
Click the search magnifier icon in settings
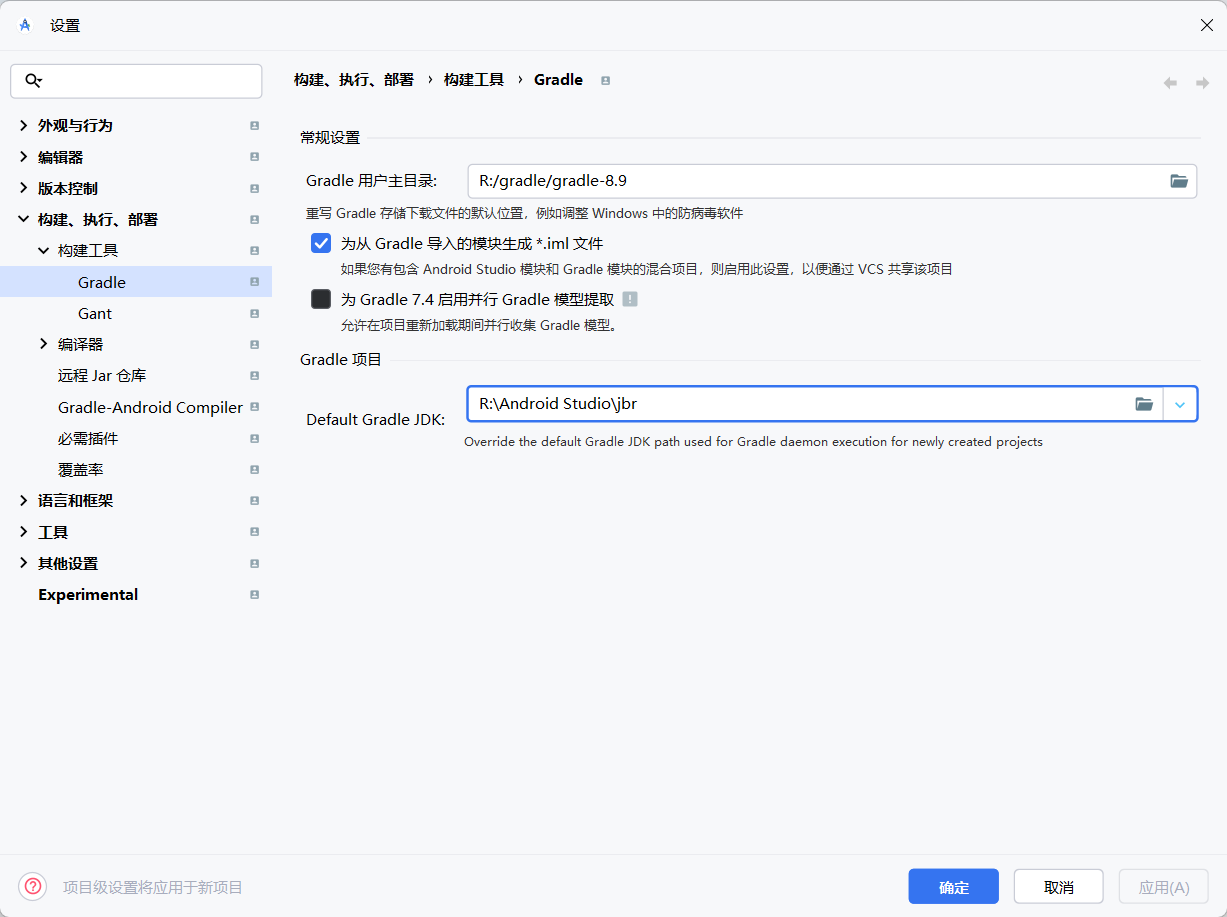pos(33,81)
